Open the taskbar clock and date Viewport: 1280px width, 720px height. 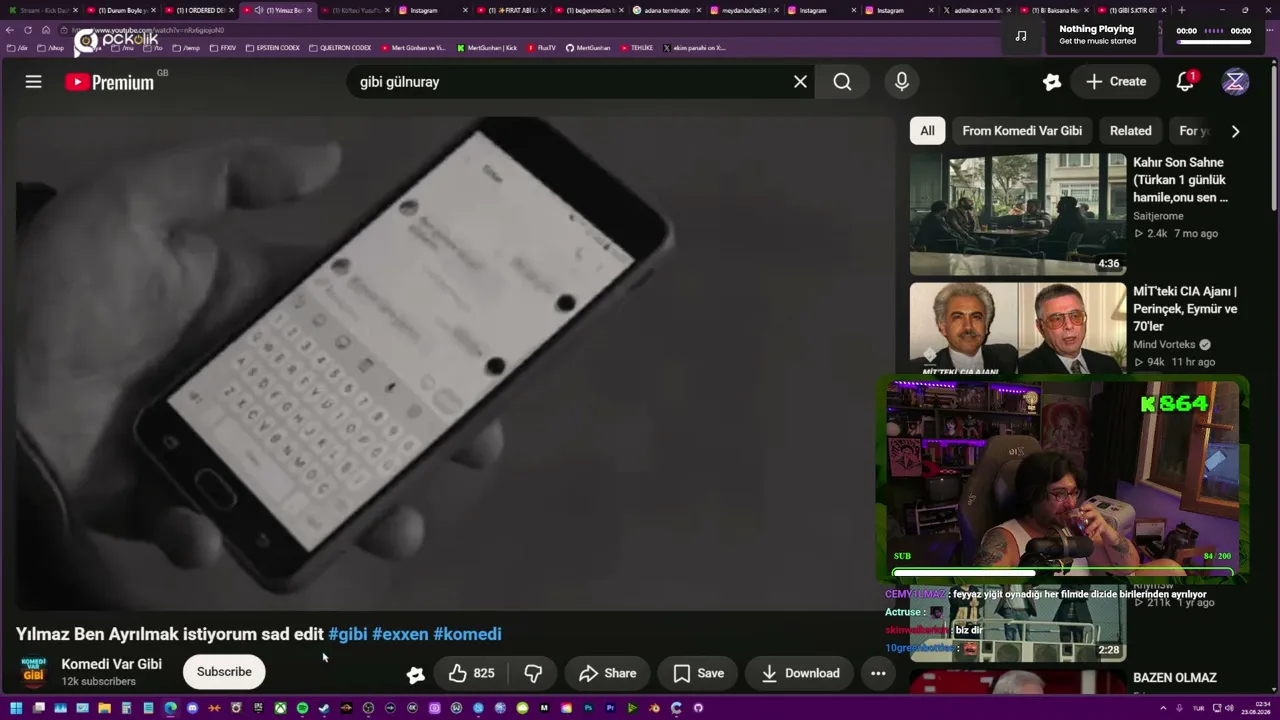point(1255,708)
